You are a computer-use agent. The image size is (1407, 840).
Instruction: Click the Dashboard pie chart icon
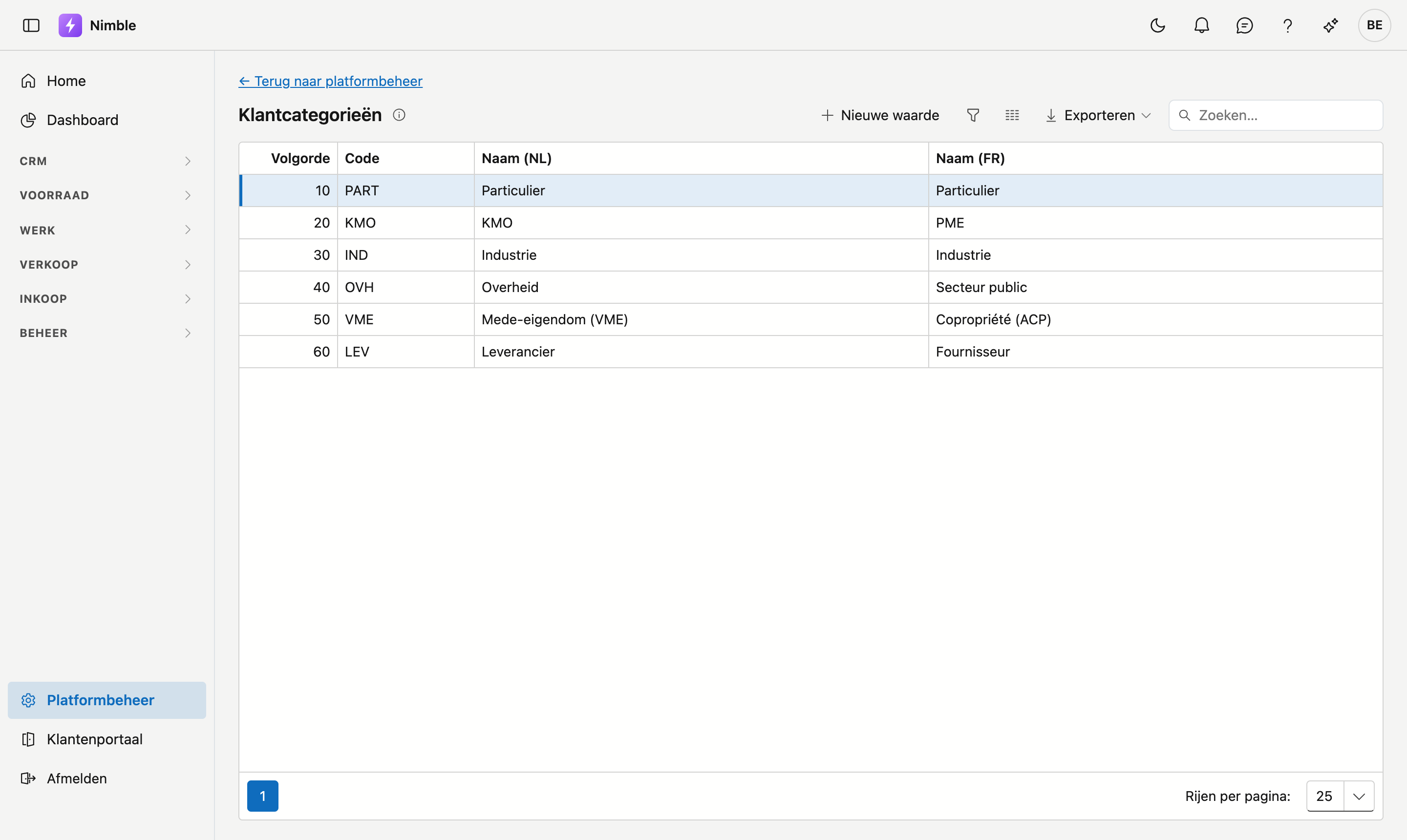[28, 120]
